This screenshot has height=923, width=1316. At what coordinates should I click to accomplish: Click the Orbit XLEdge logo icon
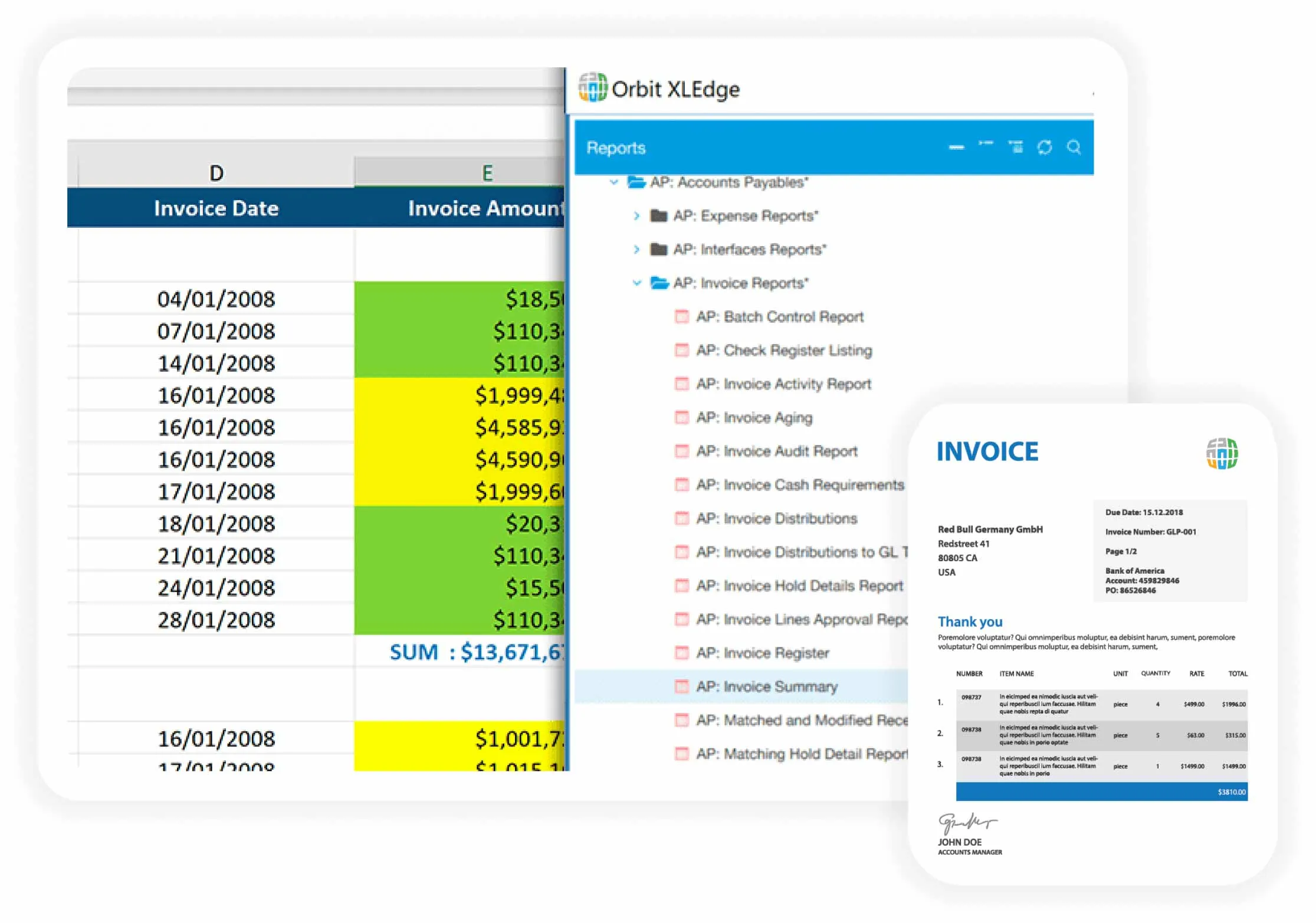[x=592, y=88]
